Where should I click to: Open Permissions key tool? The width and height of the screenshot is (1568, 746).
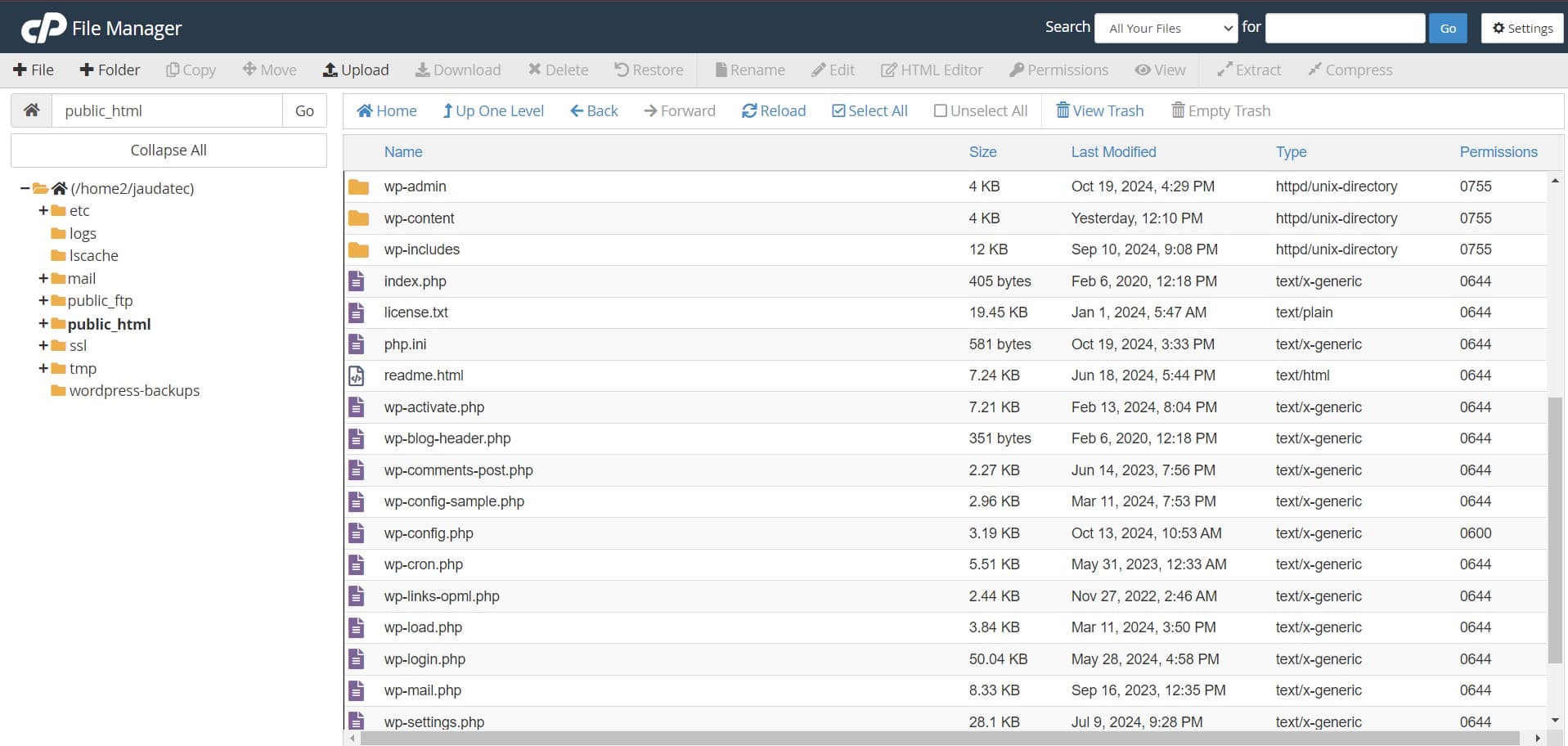pyautogui.click(x=1058, y=70)
